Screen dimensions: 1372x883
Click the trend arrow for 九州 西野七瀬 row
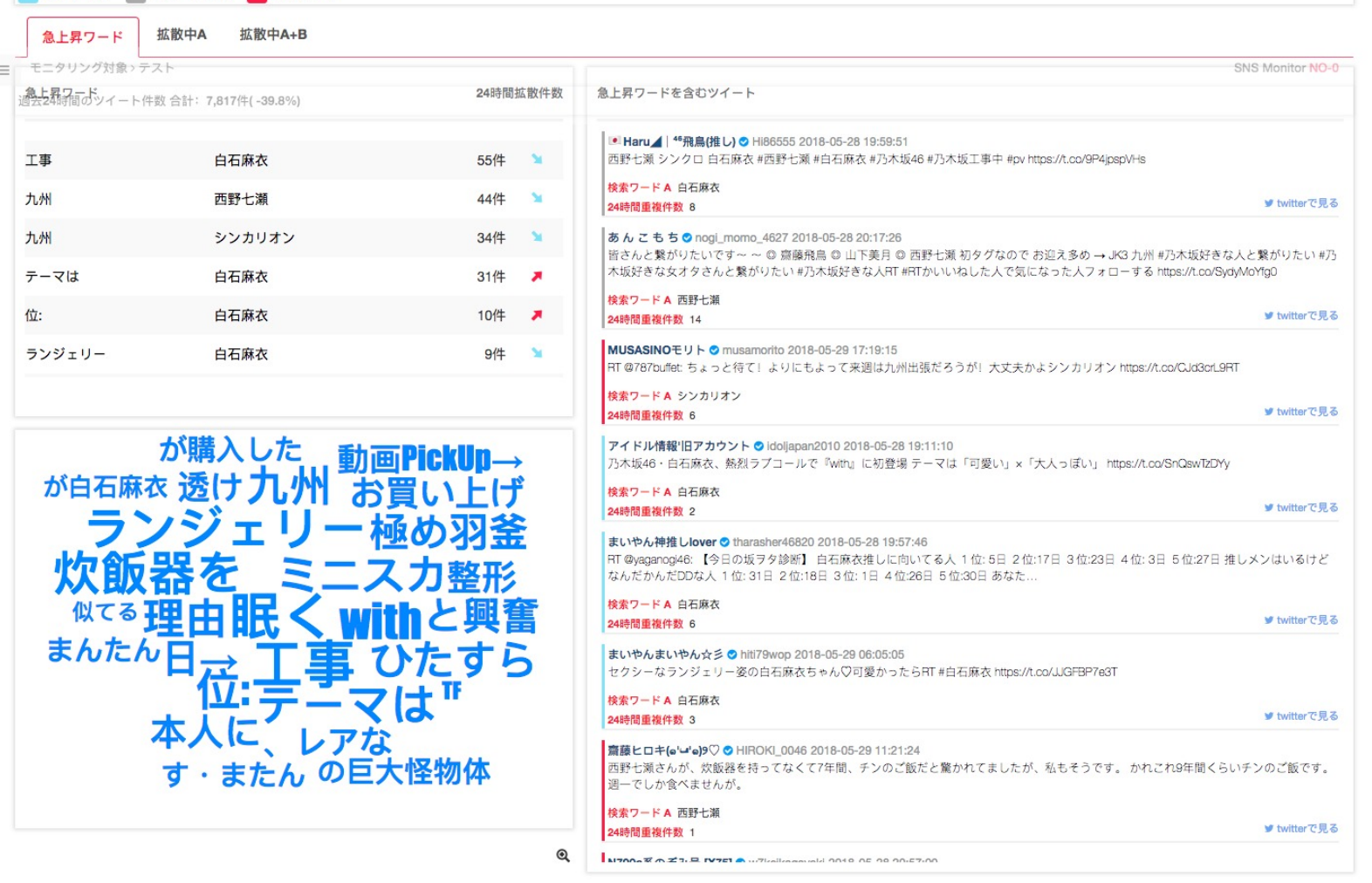pos(537,199)
